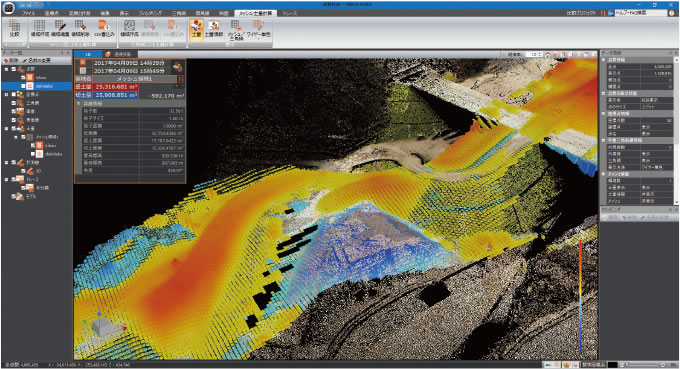The height and width of the screenshot is (369, 680).
Task: Click the colored blocks icon beside date rows
Action: click(177, 67)
